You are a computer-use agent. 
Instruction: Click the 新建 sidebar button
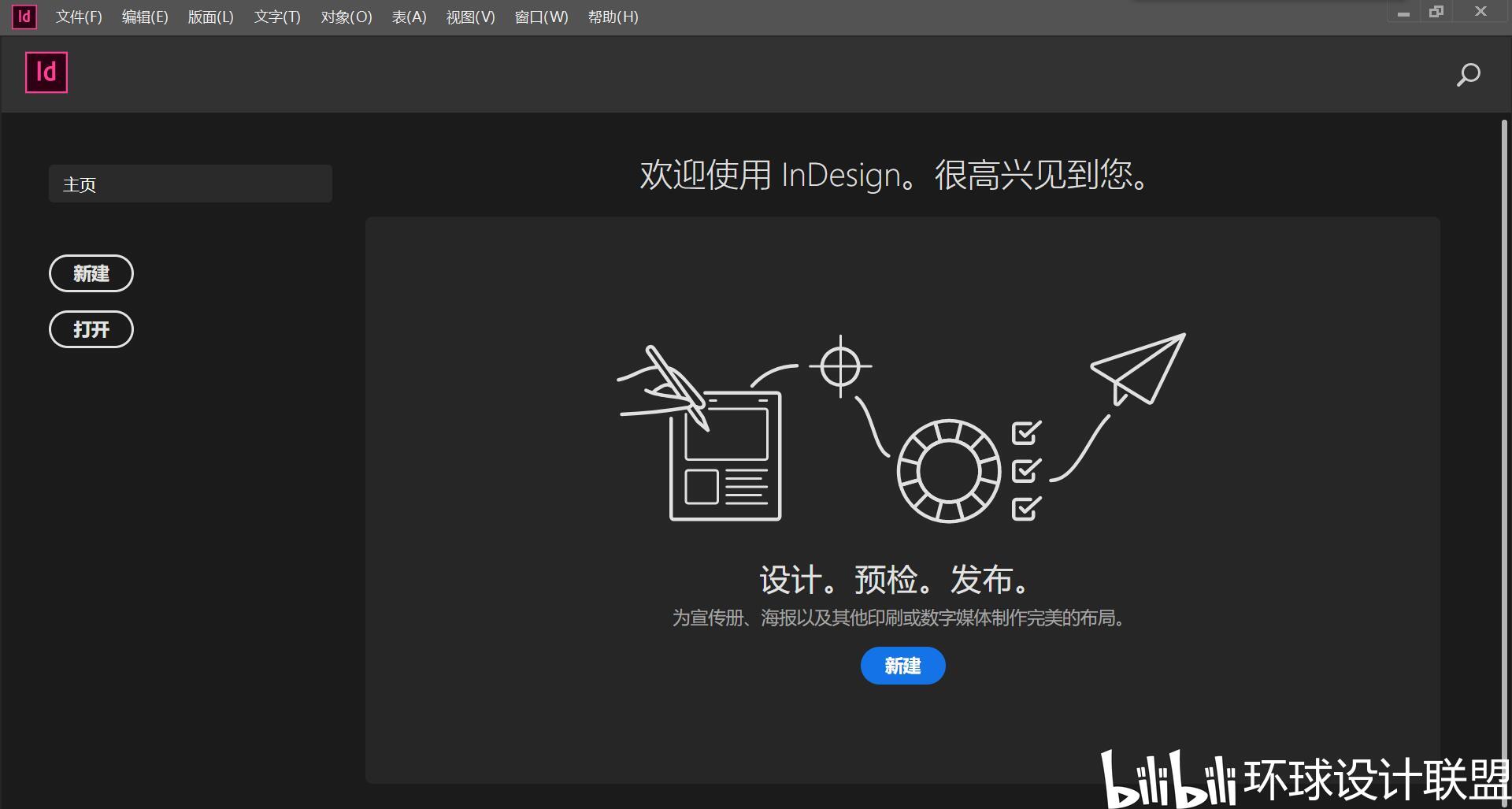pos(91,273)
